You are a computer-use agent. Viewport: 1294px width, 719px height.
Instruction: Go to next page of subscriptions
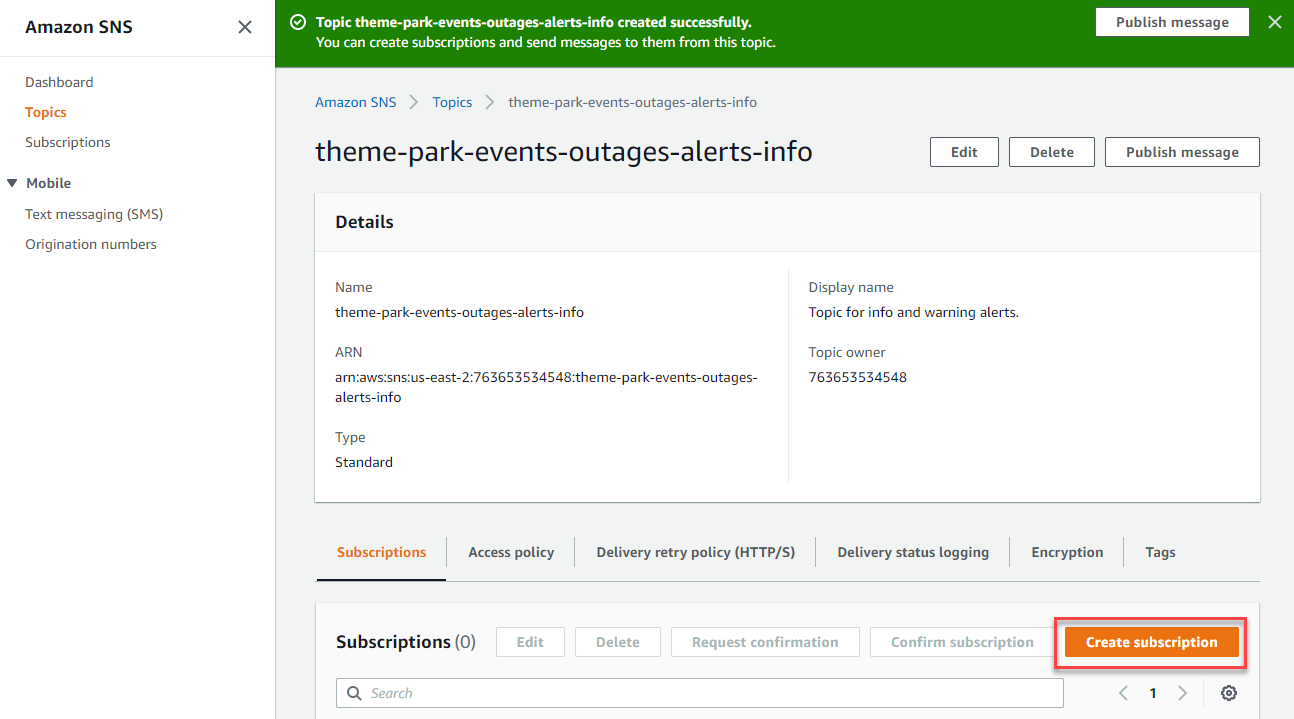pyautogui.click(x=1182, y=693)
